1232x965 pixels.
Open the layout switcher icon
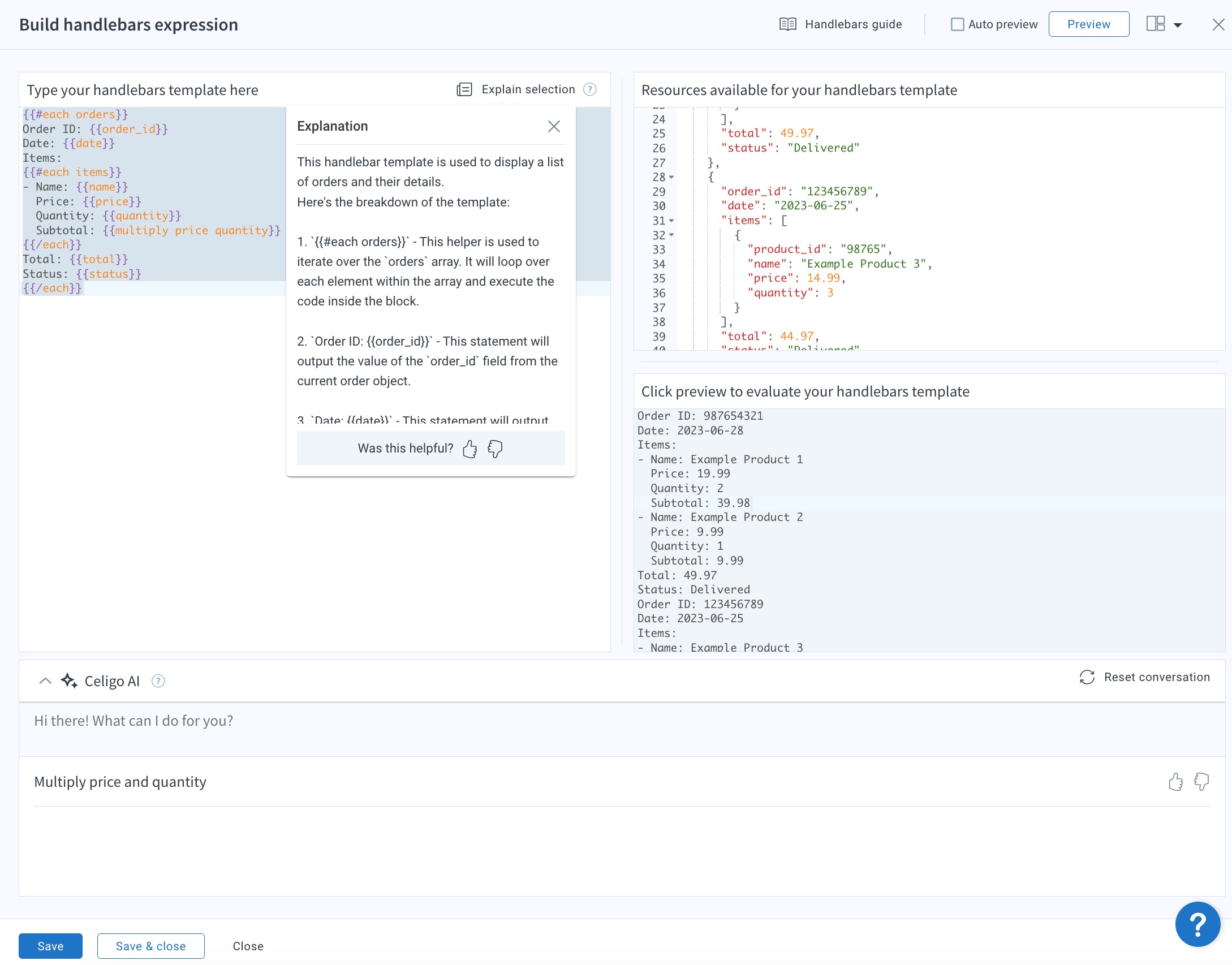pos(1155,24)
